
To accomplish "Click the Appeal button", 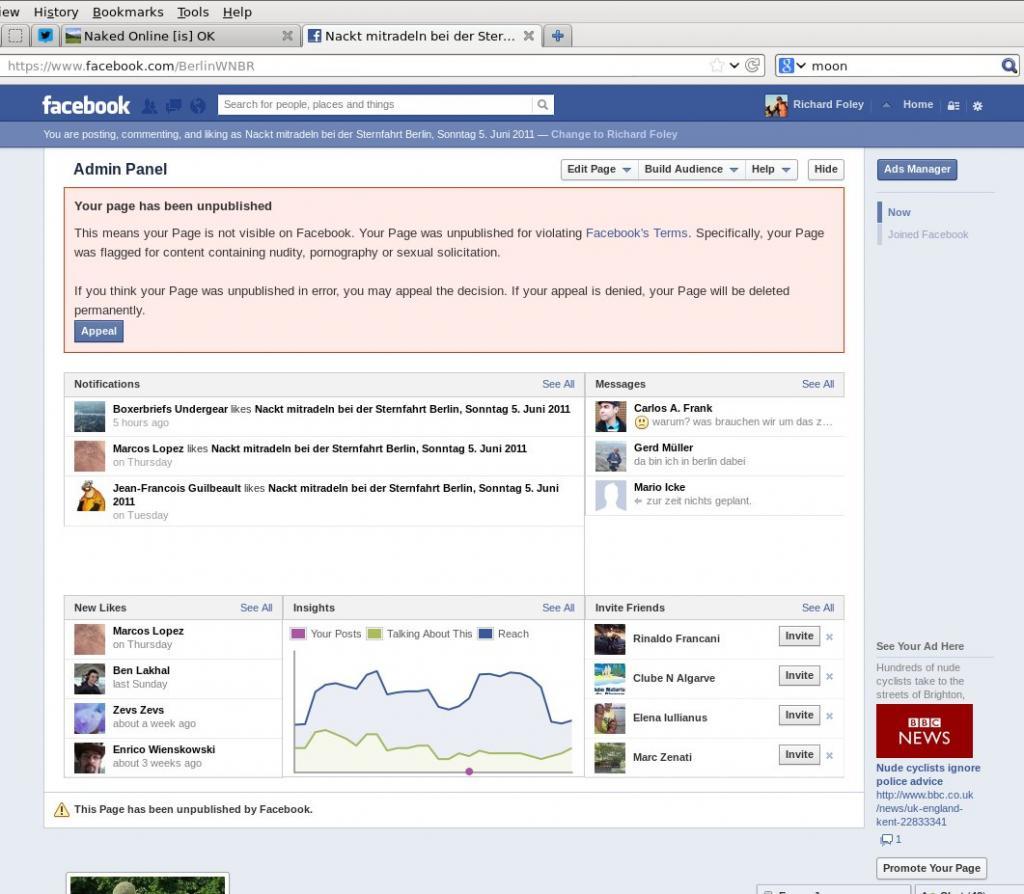I will 99,331.
